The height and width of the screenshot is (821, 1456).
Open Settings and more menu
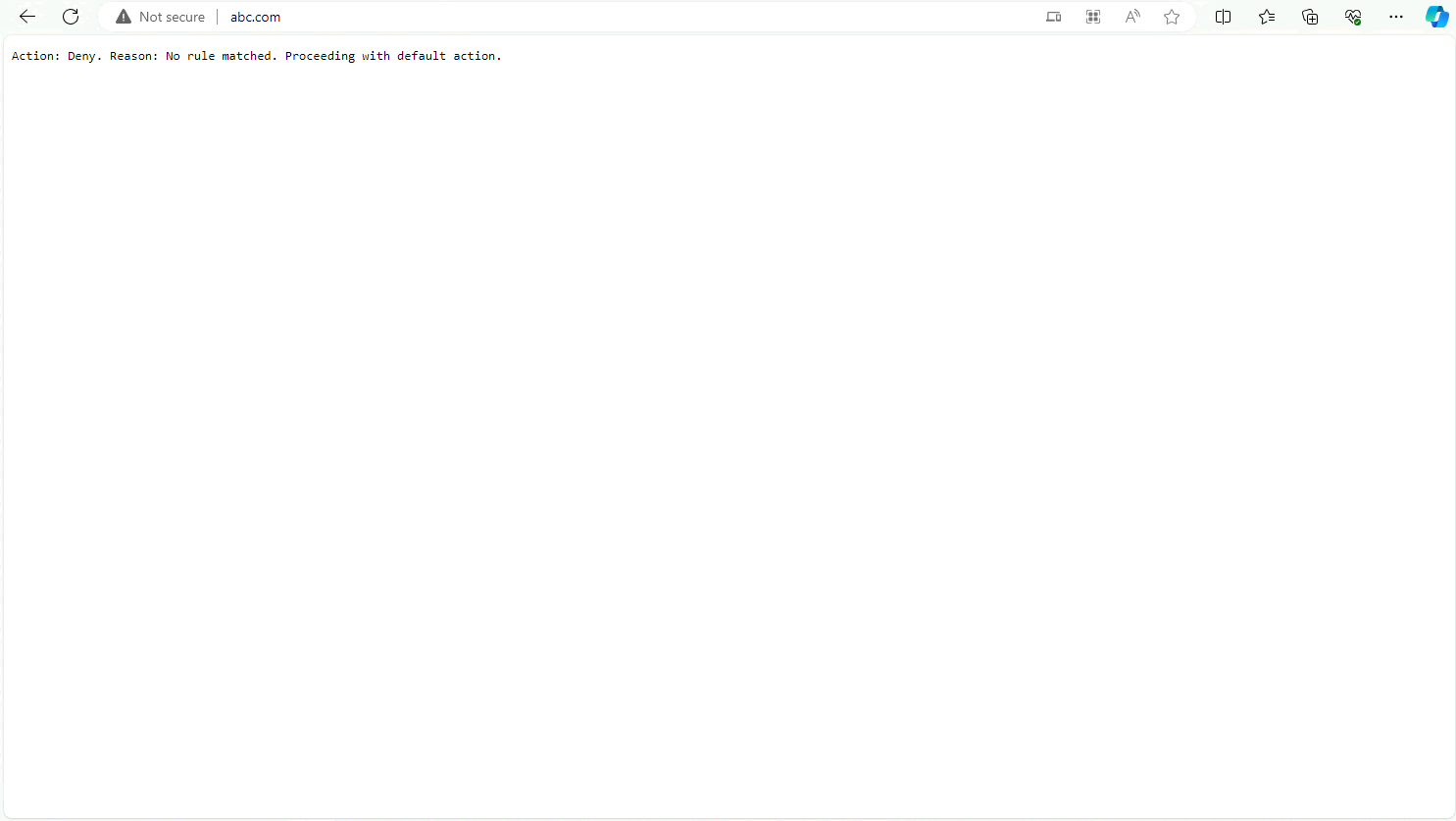(1396, 17)
